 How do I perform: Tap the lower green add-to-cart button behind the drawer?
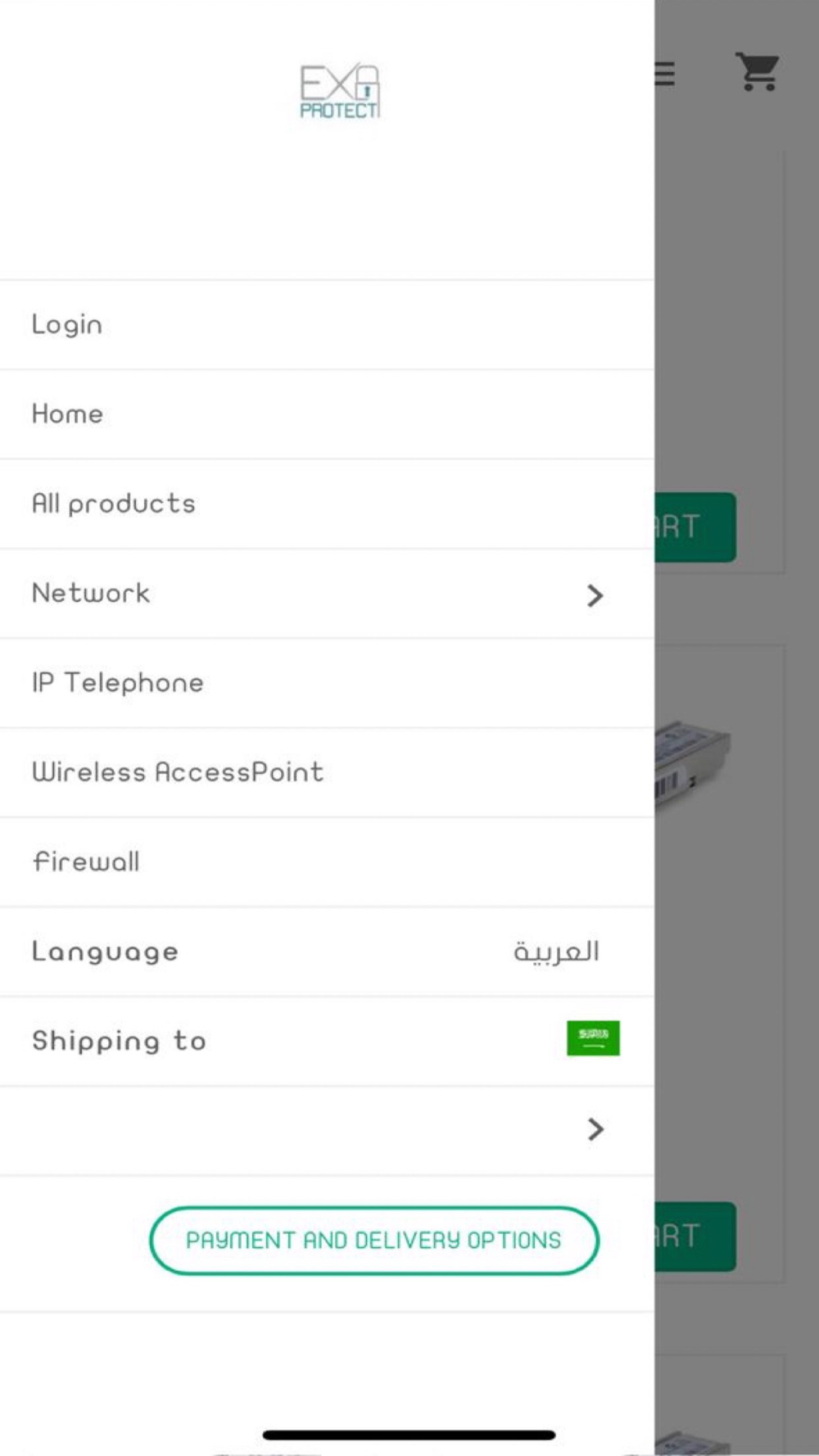click(x=695, y=1237)
